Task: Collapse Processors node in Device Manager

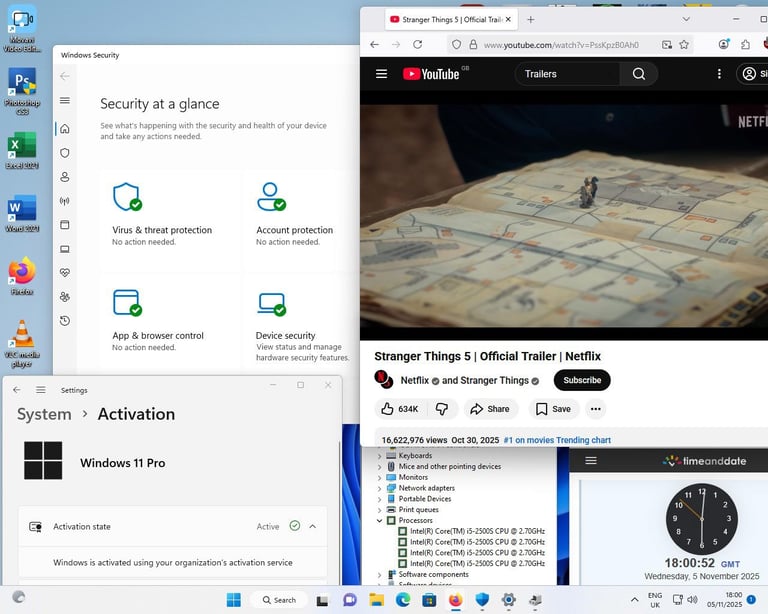Action: pyautogui.click(x=380, y=520)
